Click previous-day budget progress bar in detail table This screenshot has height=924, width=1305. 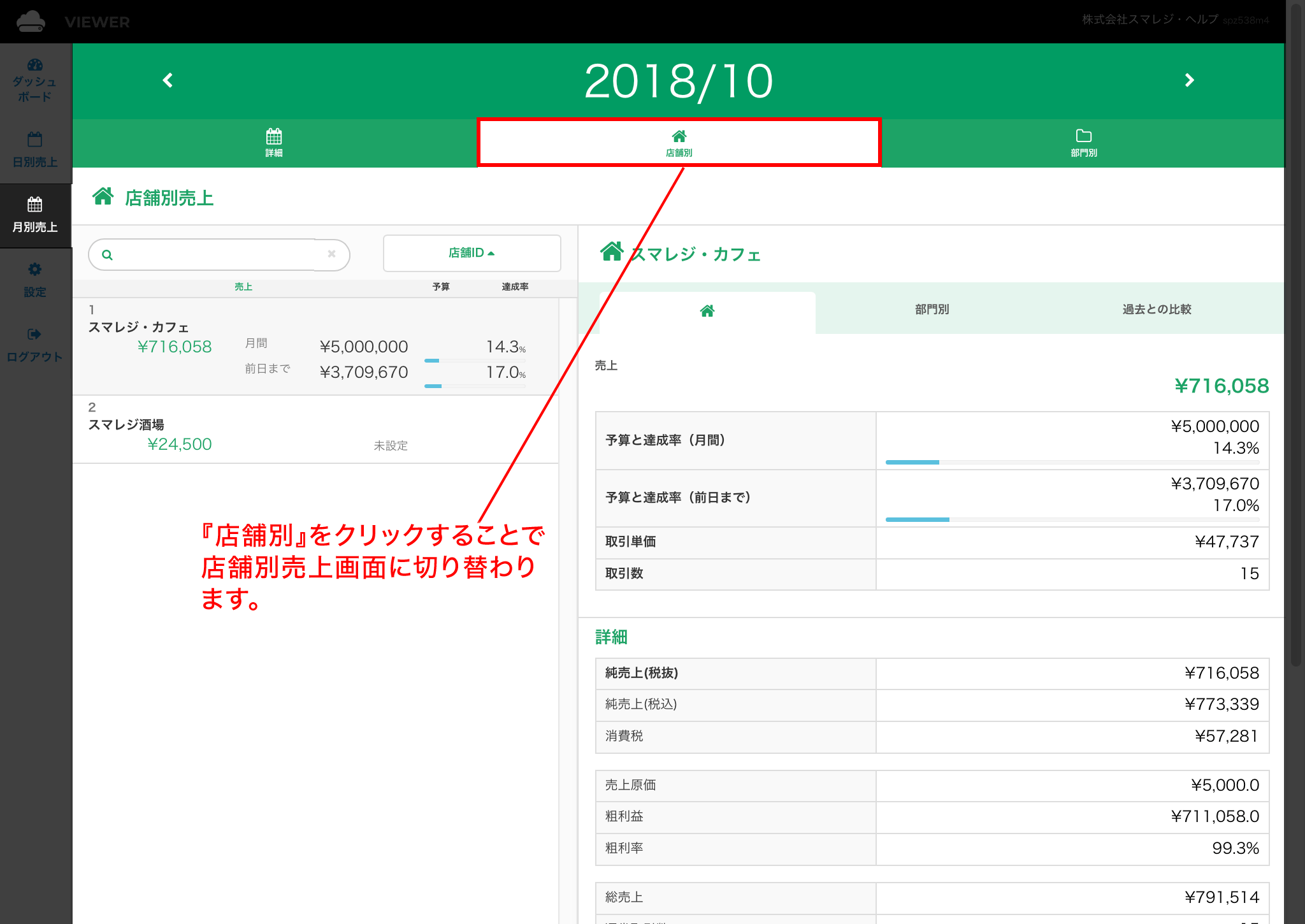(1073, 519)
